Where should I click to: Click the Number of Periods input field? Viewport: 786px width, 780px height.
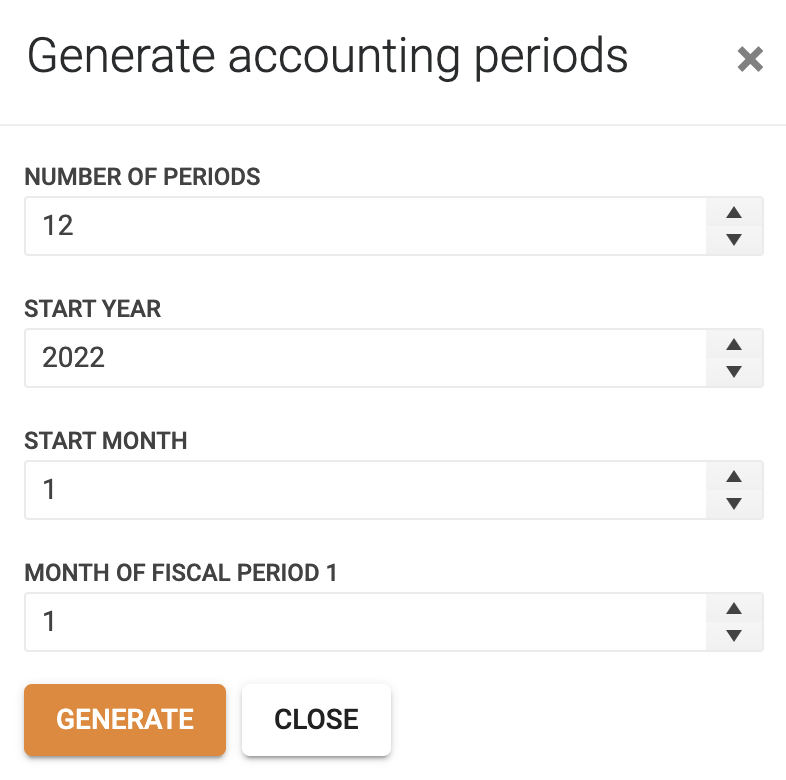(x=365, y=226)
